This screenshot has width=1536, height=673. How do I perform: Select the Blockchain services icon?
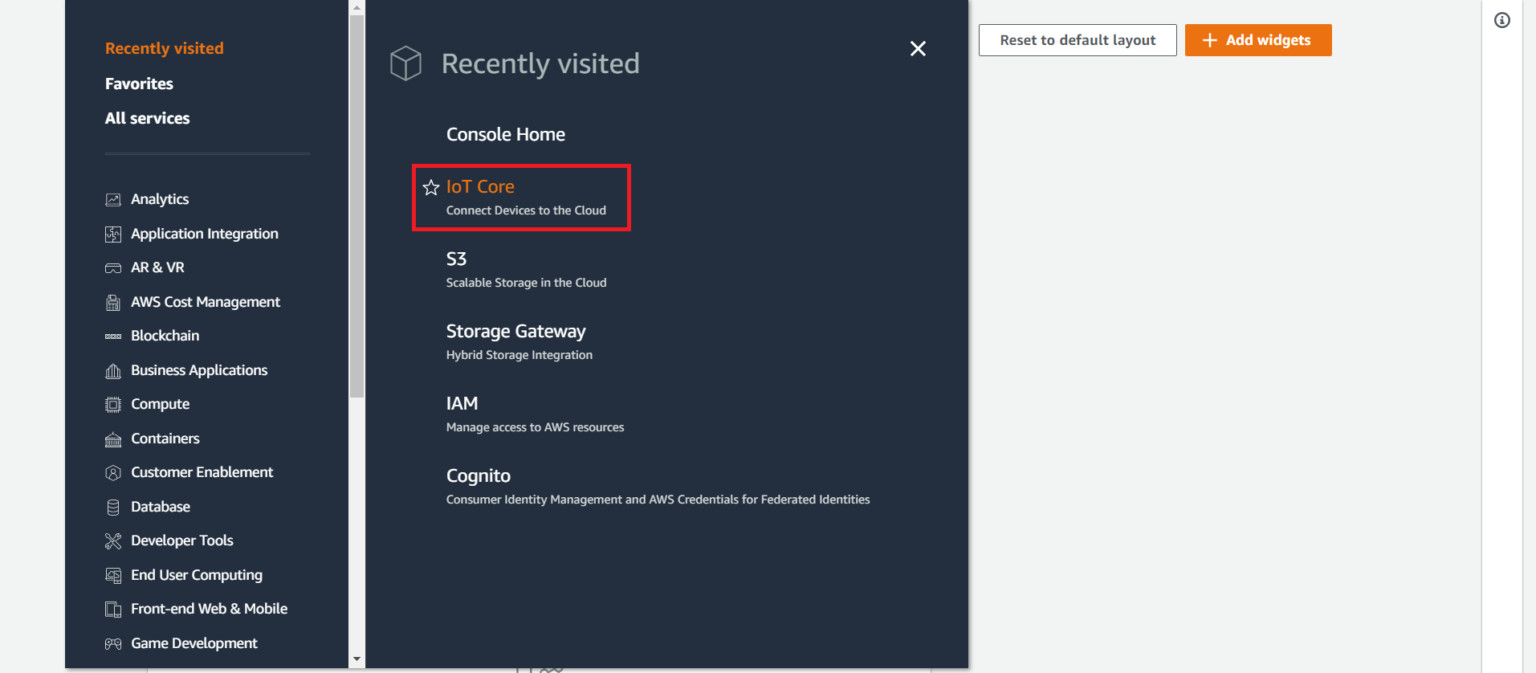[x=113, y=335]
